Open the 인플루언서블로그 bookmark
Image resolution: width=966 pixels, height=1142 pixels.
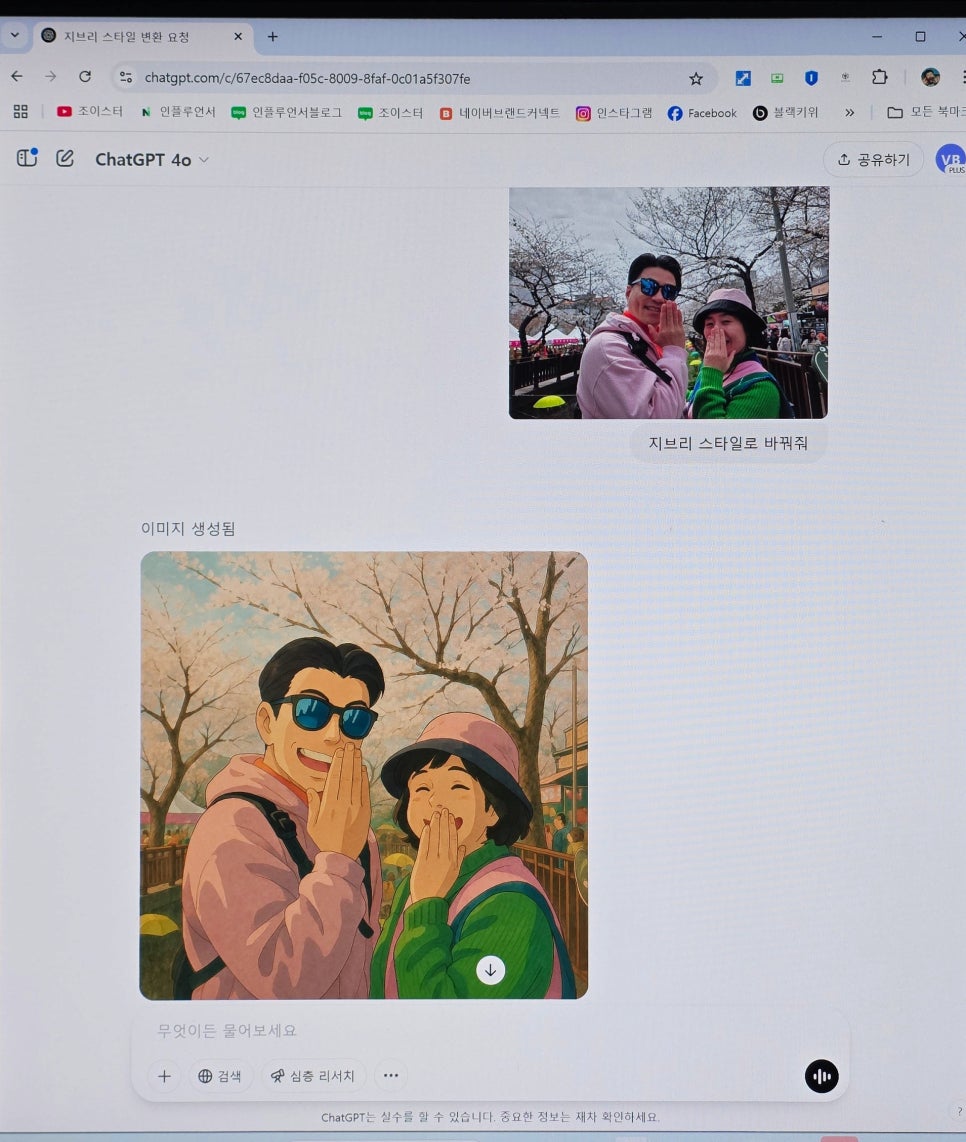point(286,112)
